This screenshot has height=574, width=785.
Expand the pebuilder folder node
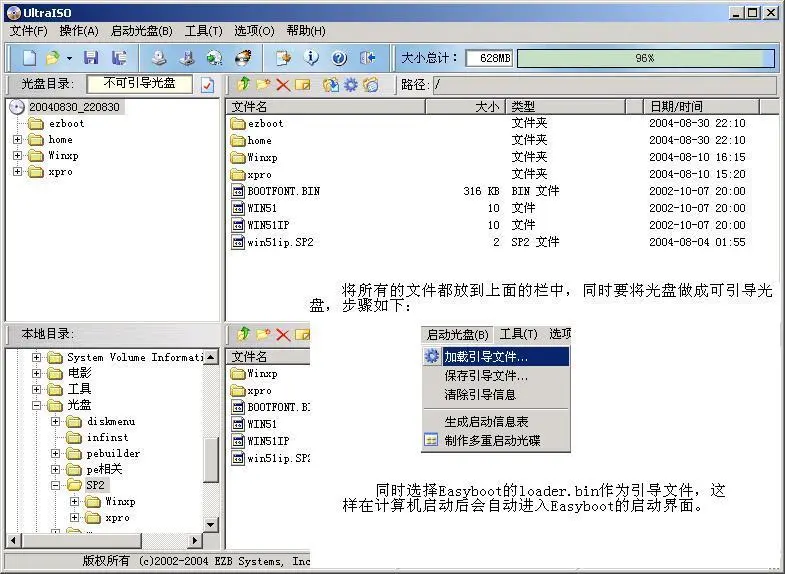[x=55, y=453]
